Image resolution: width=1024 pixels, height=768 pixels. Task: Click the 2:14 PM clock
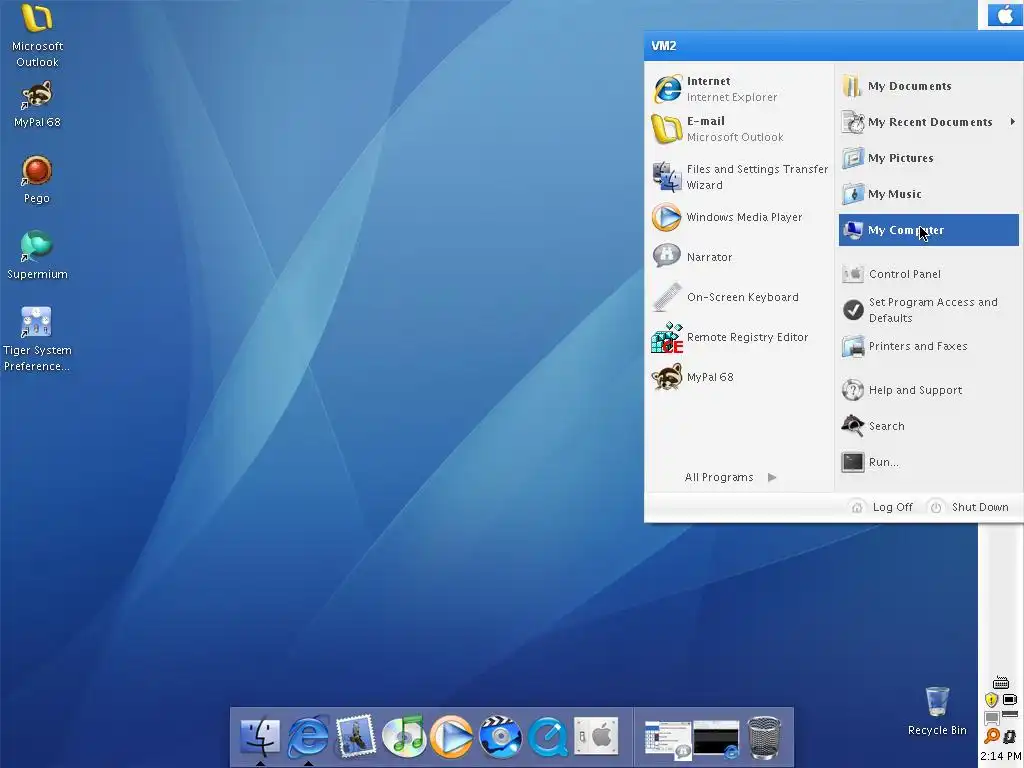pos(1000,756)
